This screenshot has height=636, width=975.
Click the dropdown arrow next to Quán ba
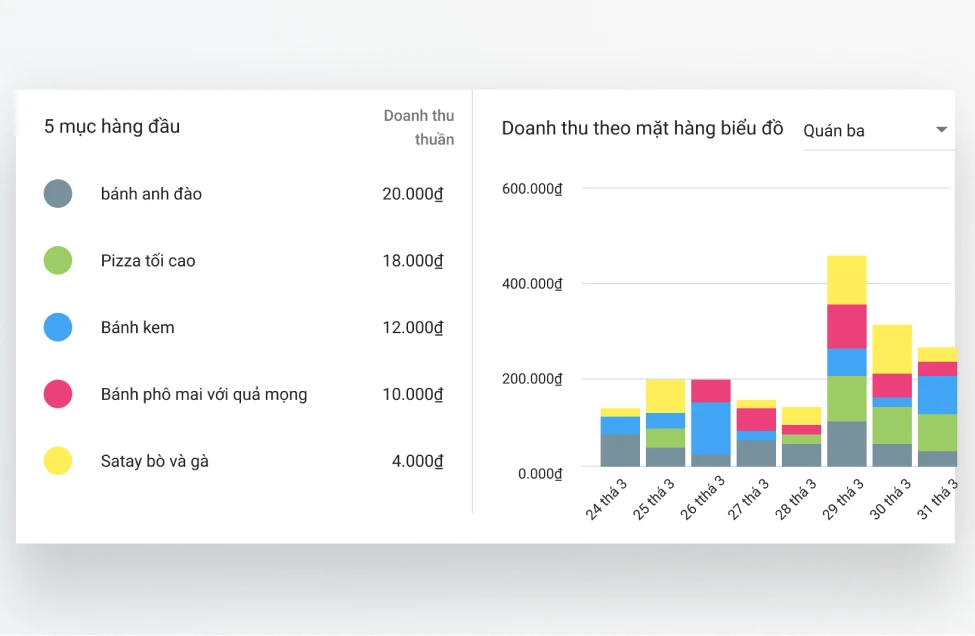(x=940, y=129)
